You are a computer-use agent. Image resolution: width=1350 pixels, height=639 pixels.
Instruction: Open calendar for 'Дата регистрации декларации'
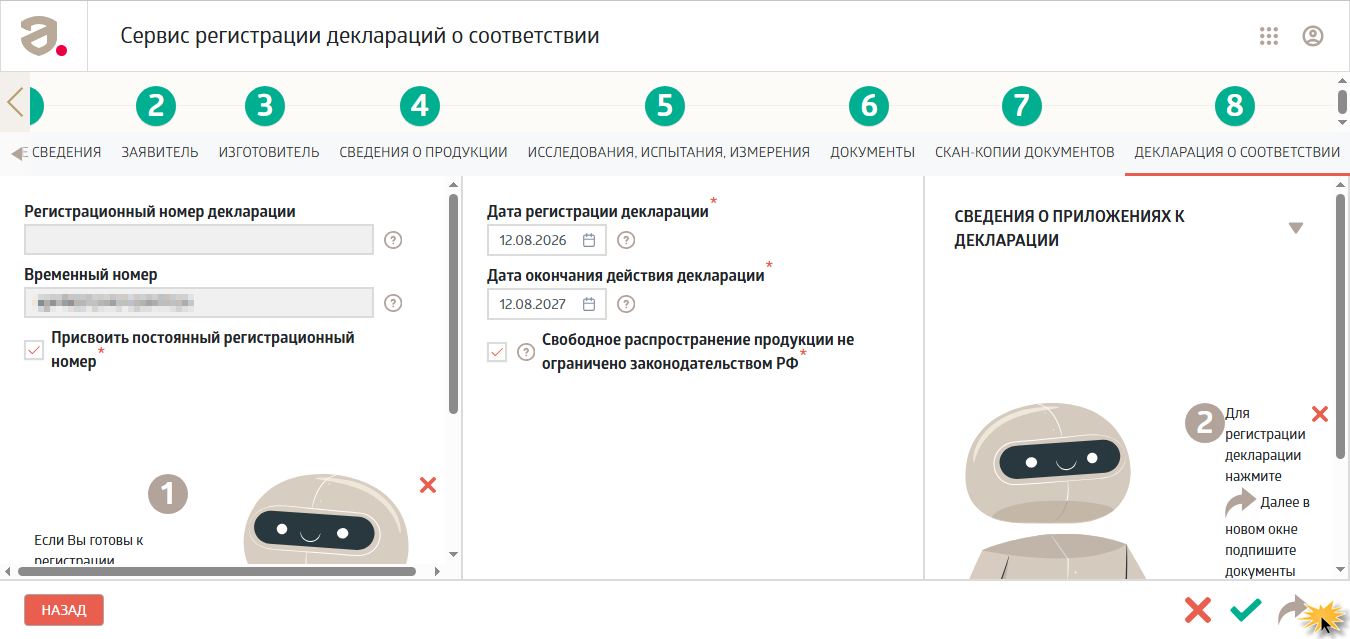[589, 240]
